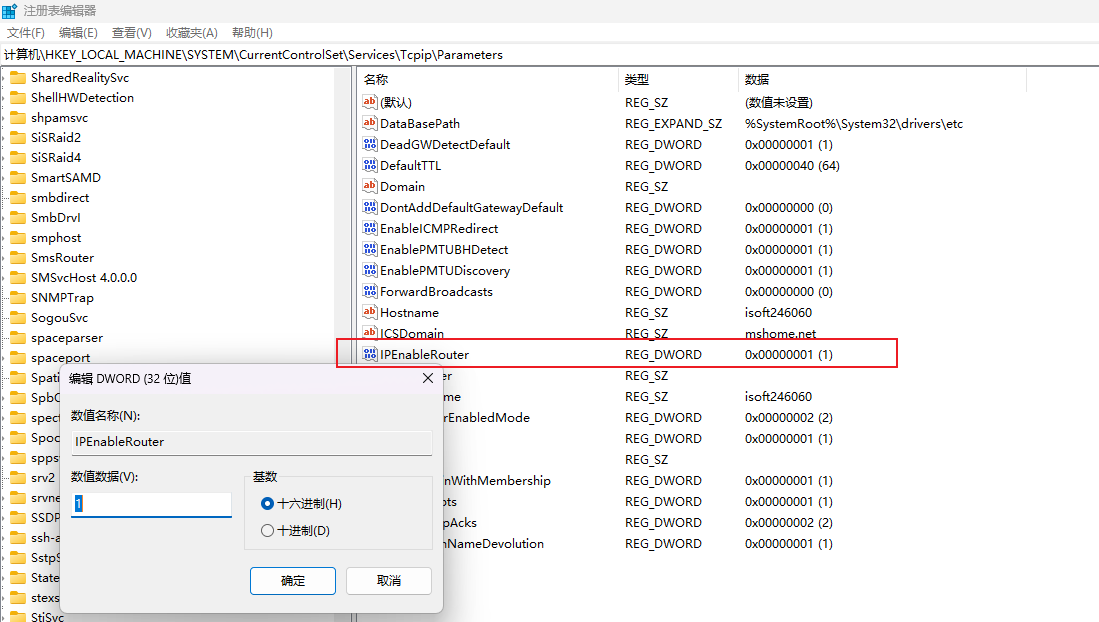This screenshot has height=622, width=1099.
Task: Click the Hostname string value icon
Action: (369, 312)
